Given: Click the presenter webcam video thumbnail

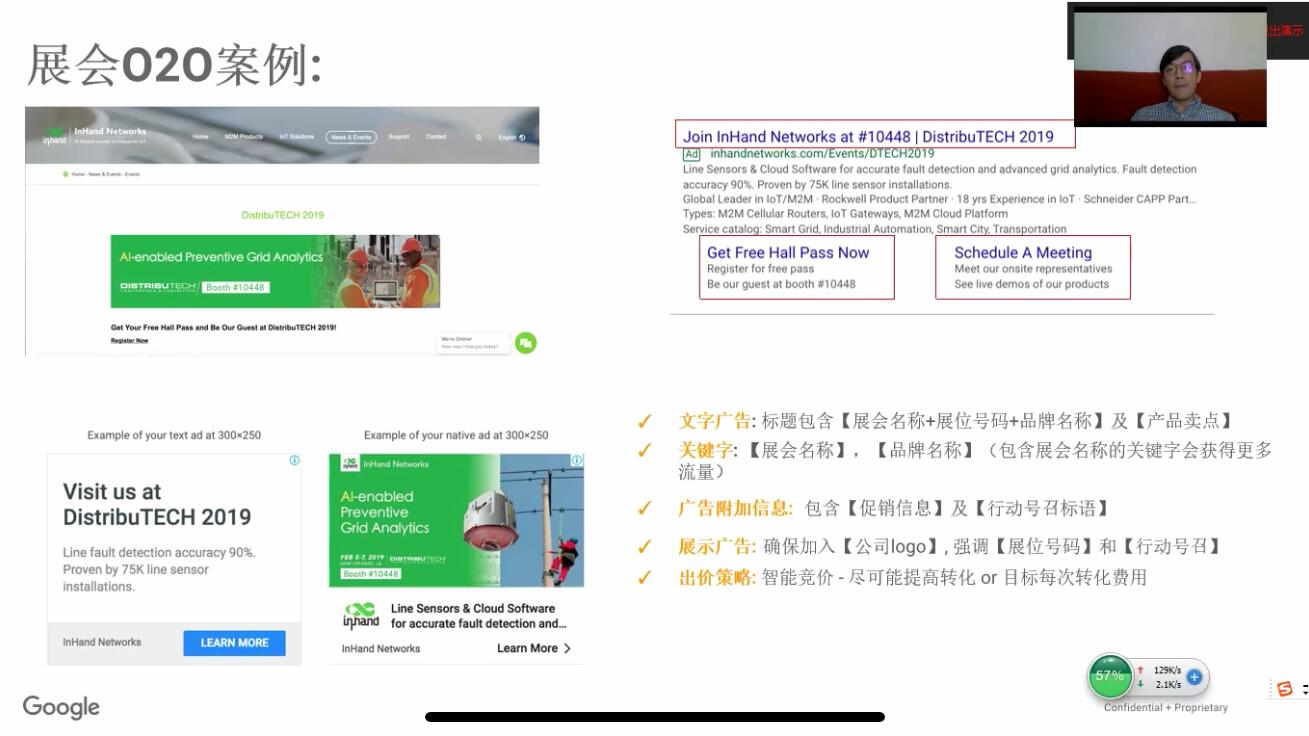Looking at the screenshot, I should pyautogui.click(x=1169, y=68).
